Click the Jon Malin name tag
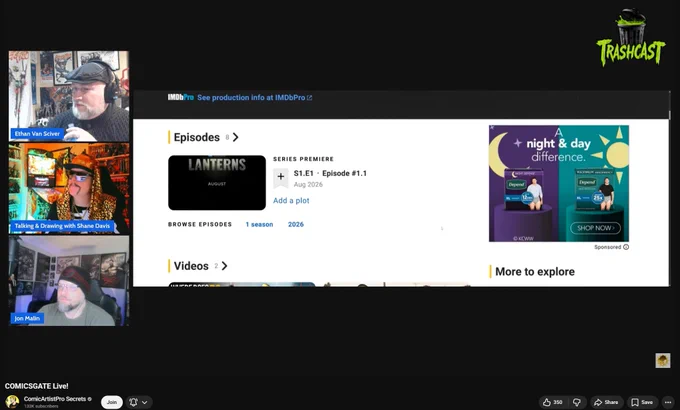 click(27, 318)
